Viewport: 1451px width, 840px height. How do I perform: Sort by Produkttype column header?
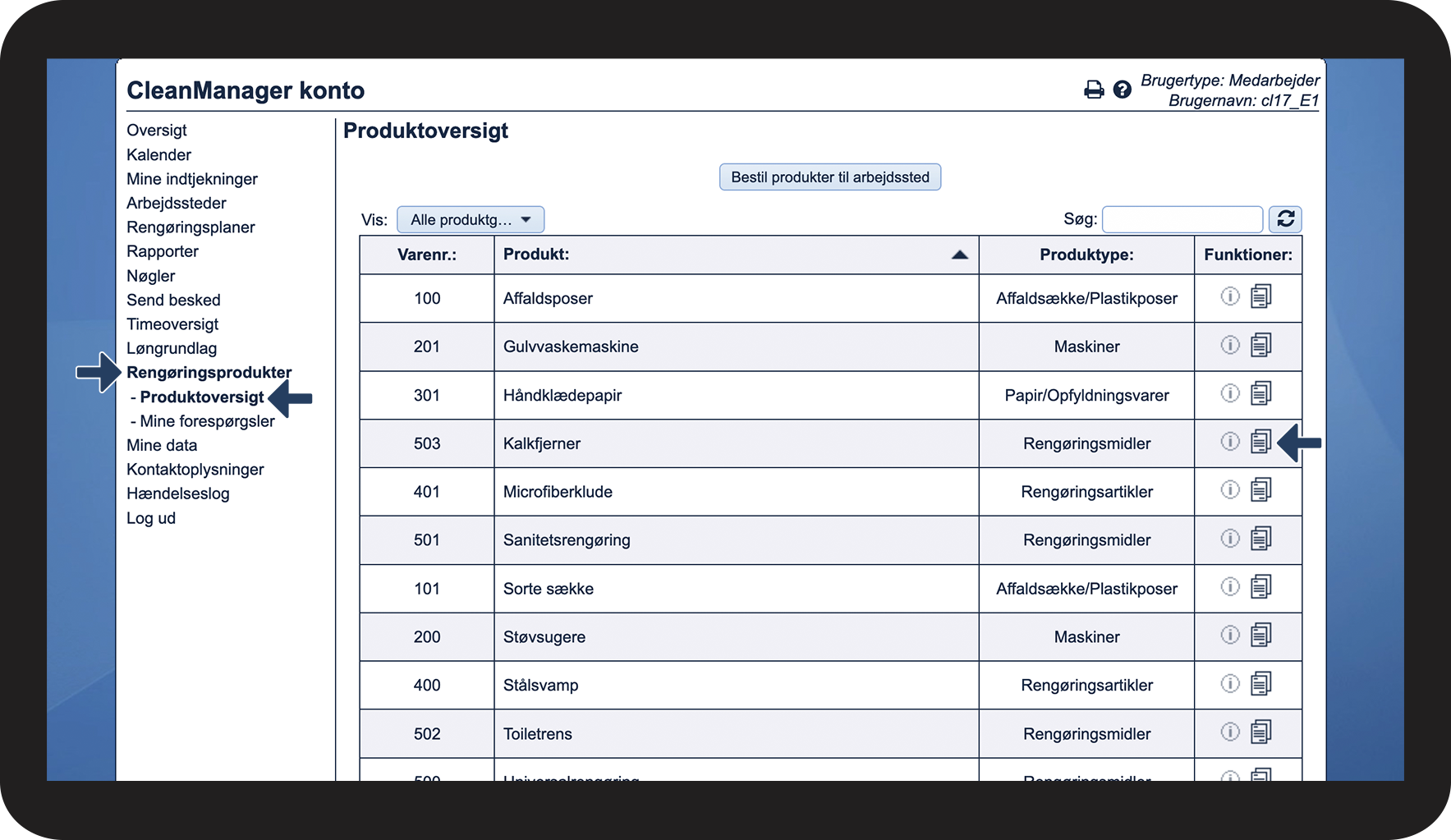pyautogui.click(x=1086, y=255)
